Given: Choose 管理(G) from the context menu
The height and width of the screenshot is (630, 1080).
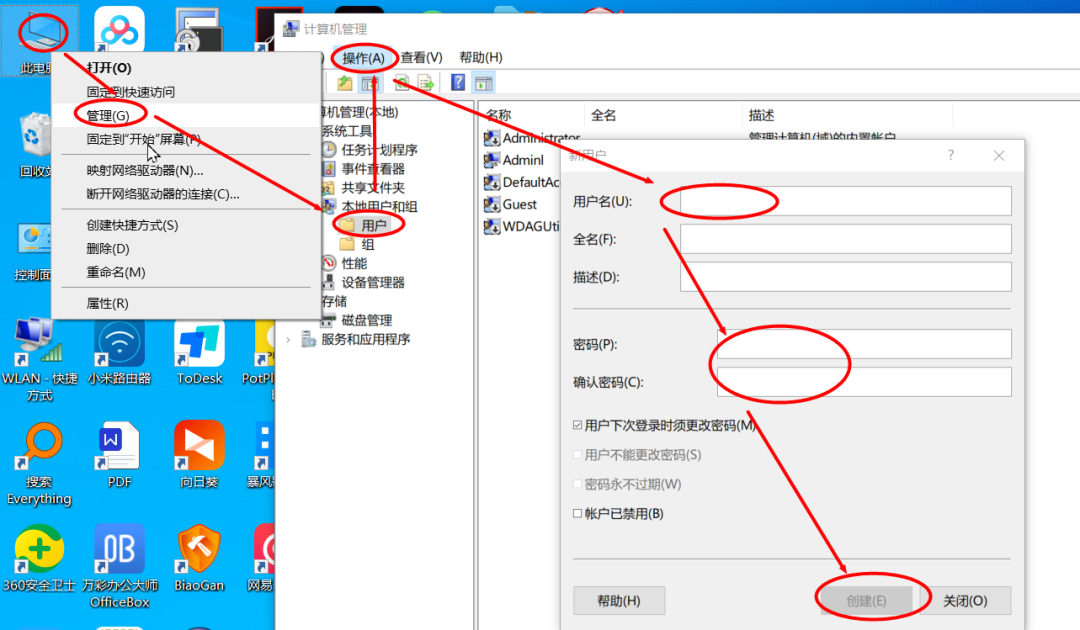Looking at the screenshot, I should [108, 116].
